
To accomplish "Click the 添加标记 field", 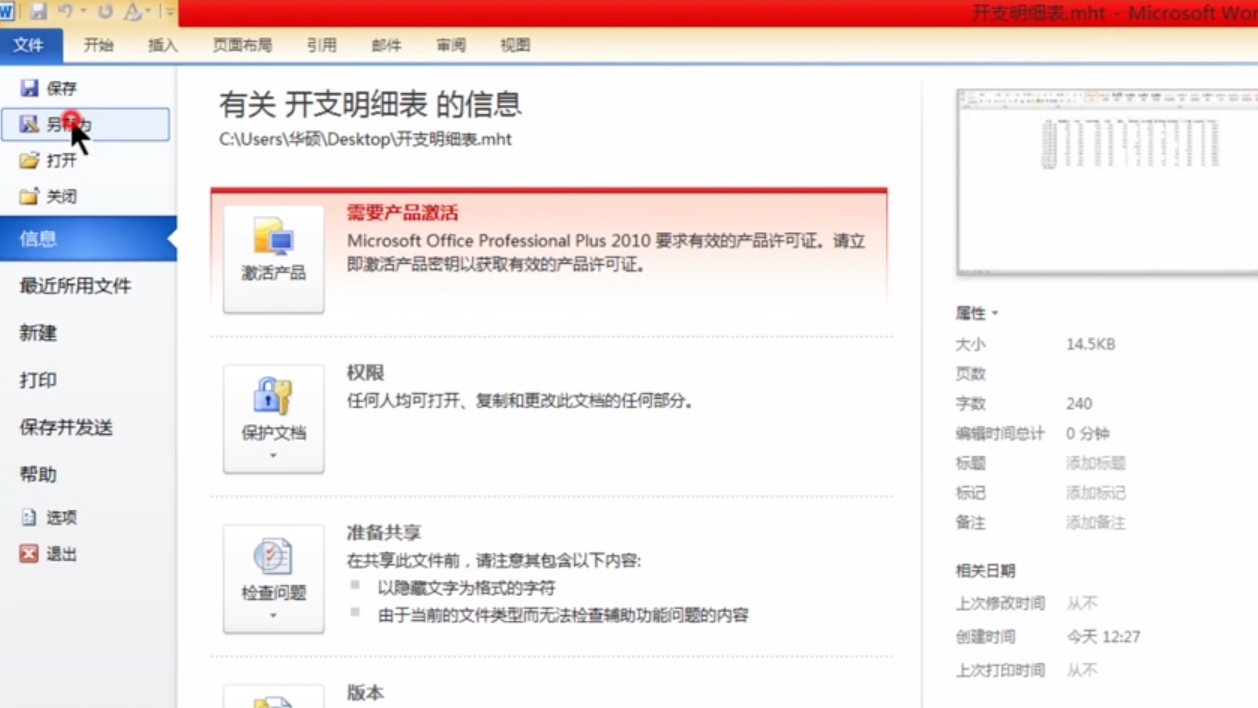I will (x=1096, y=493).
